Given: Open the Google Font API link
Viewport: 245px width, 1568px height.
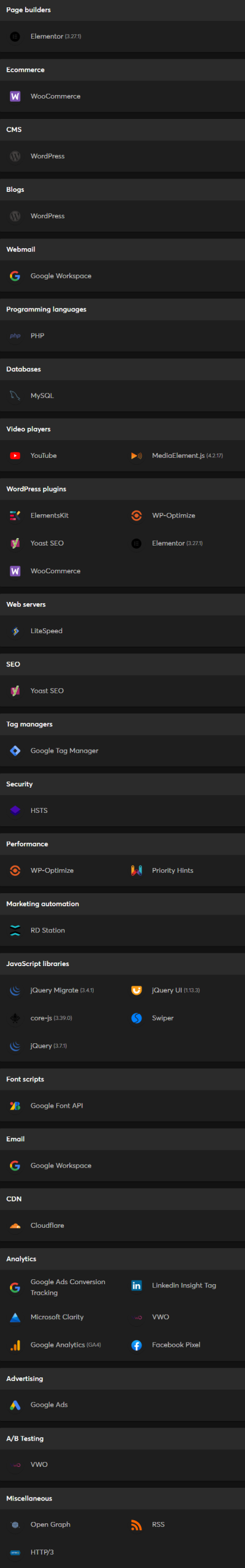Looking at the screenshot, I should pyautogui.click(x=56, y=1105).
